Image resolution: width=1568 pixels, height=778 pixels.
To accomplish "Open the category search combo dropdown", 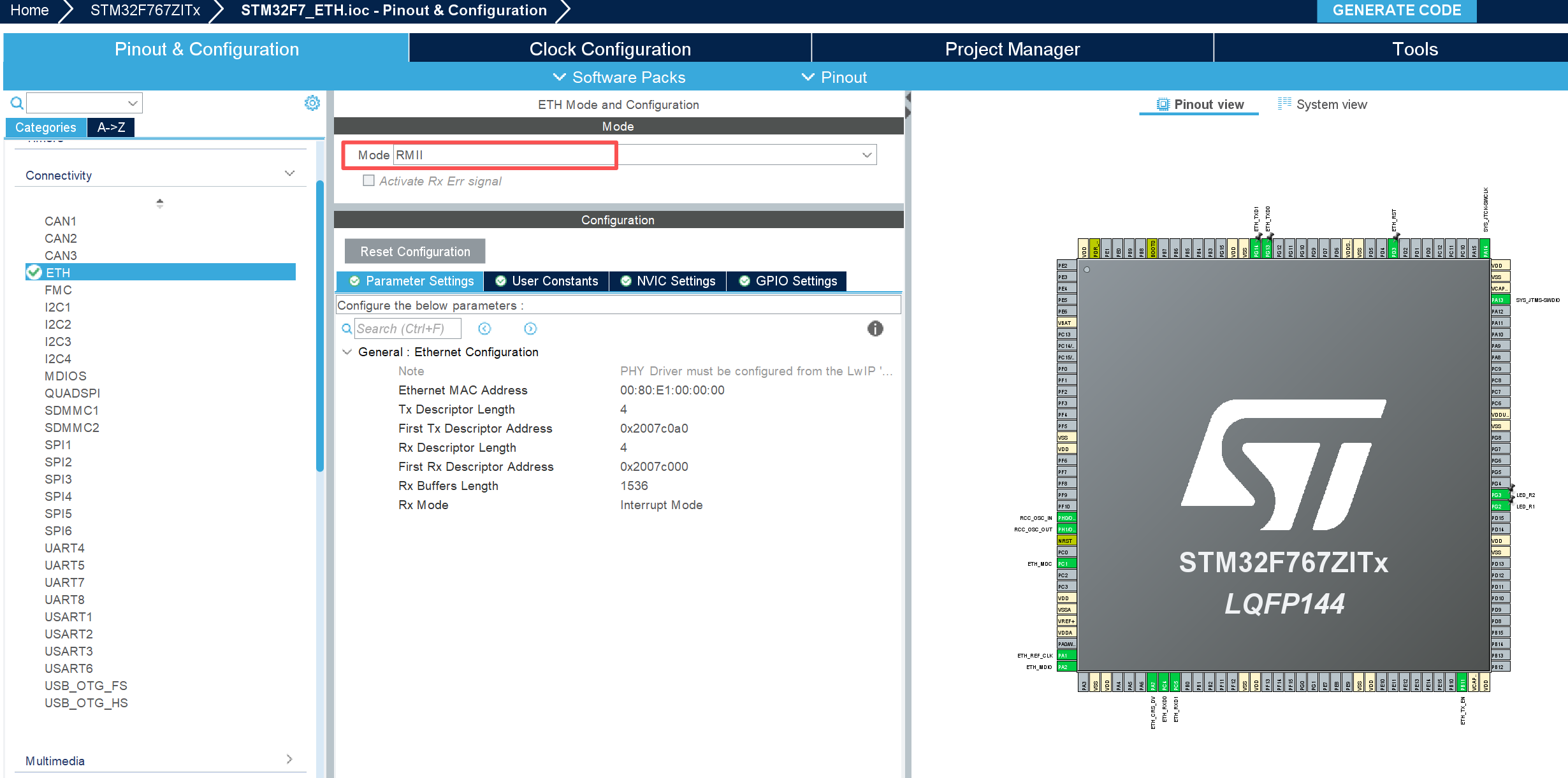I will pyautogui.click(x=133, y=103).
